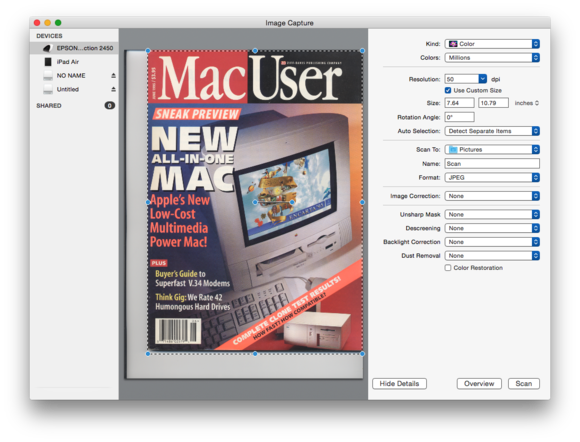Click the Rotation Angle field
Screen dimensions: 580x442
pyautogui.click(x=459, y=117)
